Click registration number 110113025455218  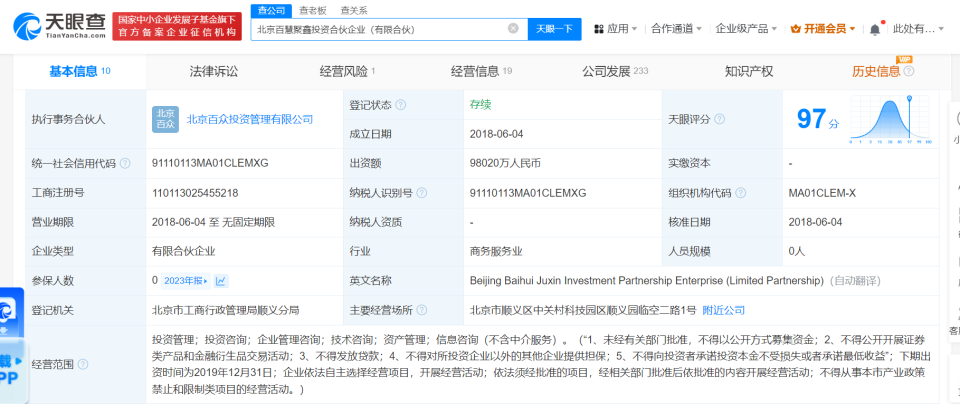195,193
